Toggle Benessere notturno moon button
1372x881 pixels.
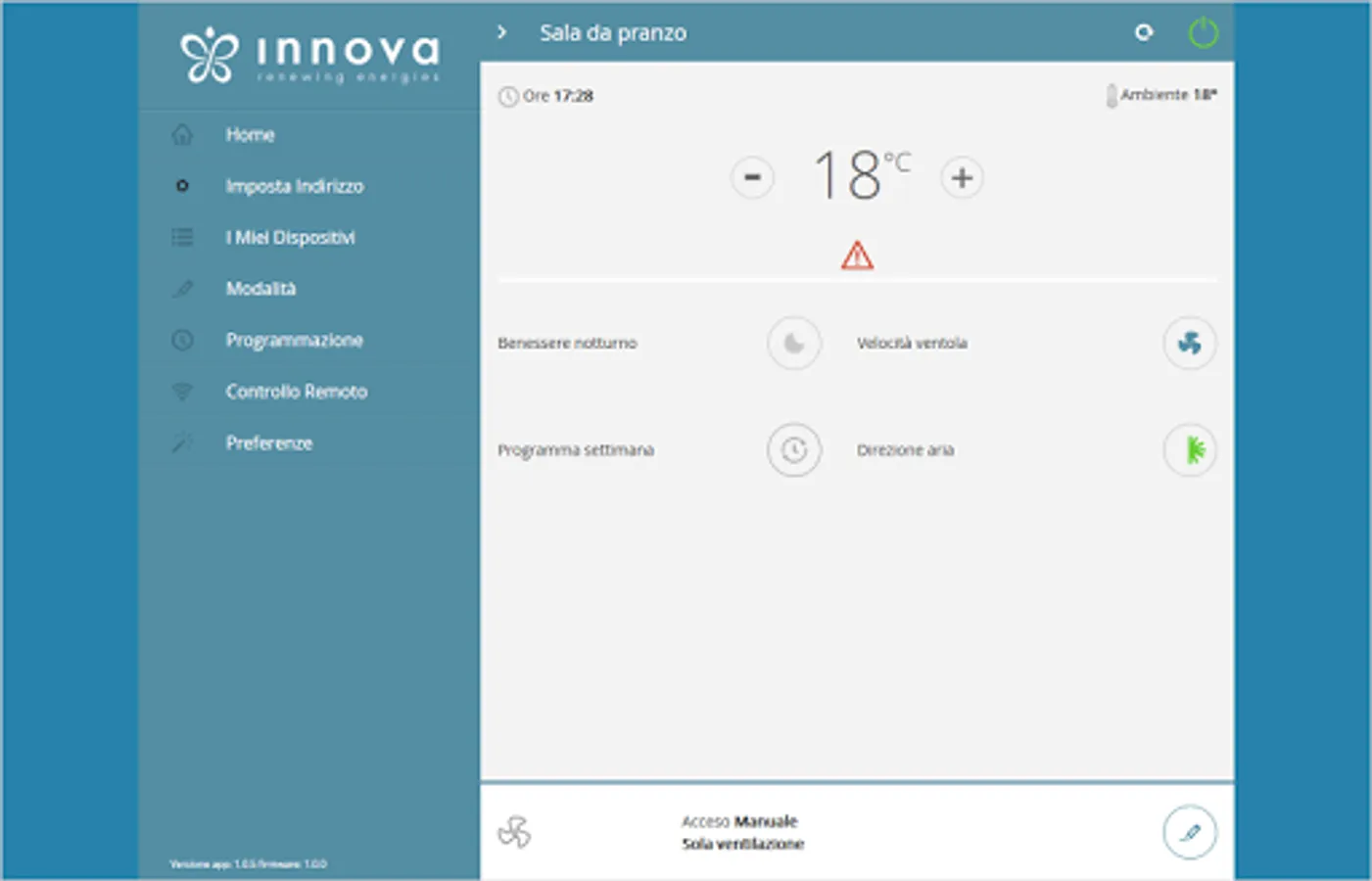(x=793, y=343)
